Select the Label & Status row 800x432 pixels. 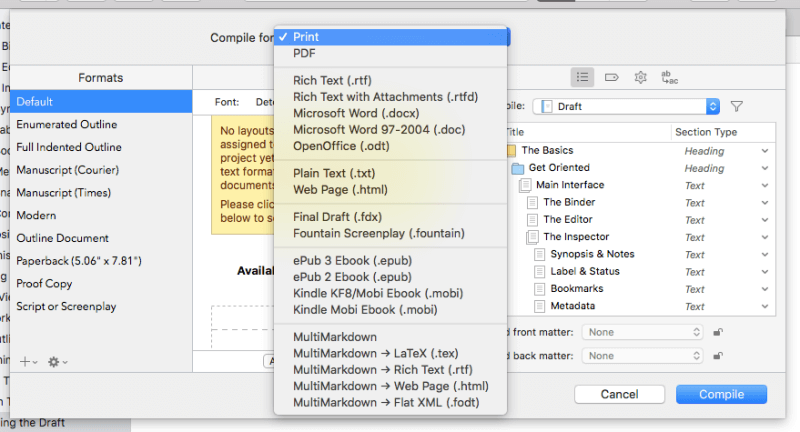coord(641,272)
